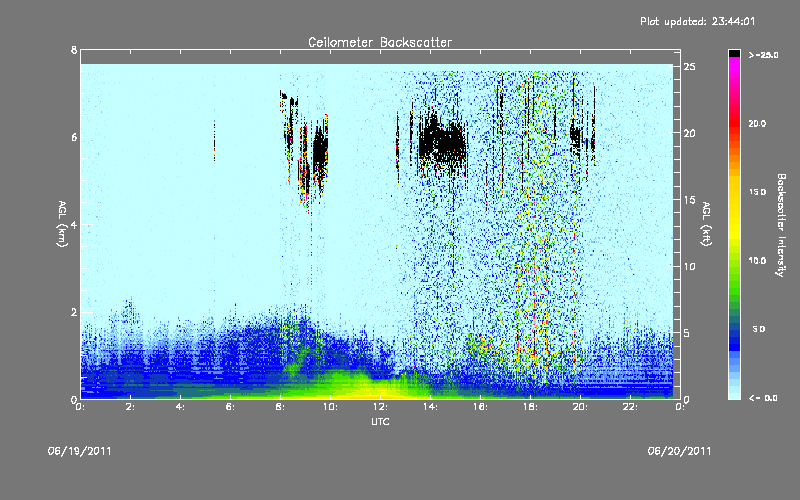This screenshot has height=500, width=800.
Task: Click the '10:' hour label on x-axis
Action: [330, 407]
